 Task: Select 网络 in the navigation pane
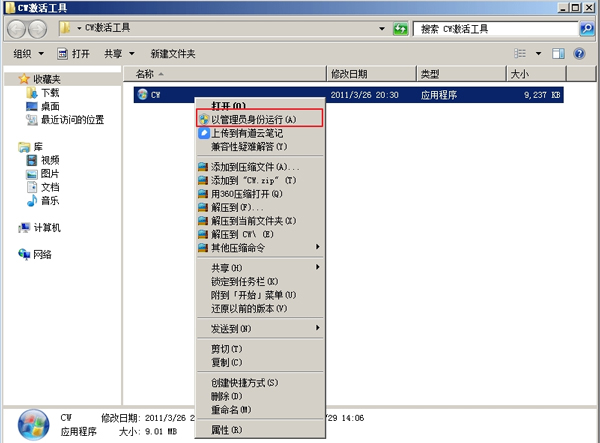[42, 254]
